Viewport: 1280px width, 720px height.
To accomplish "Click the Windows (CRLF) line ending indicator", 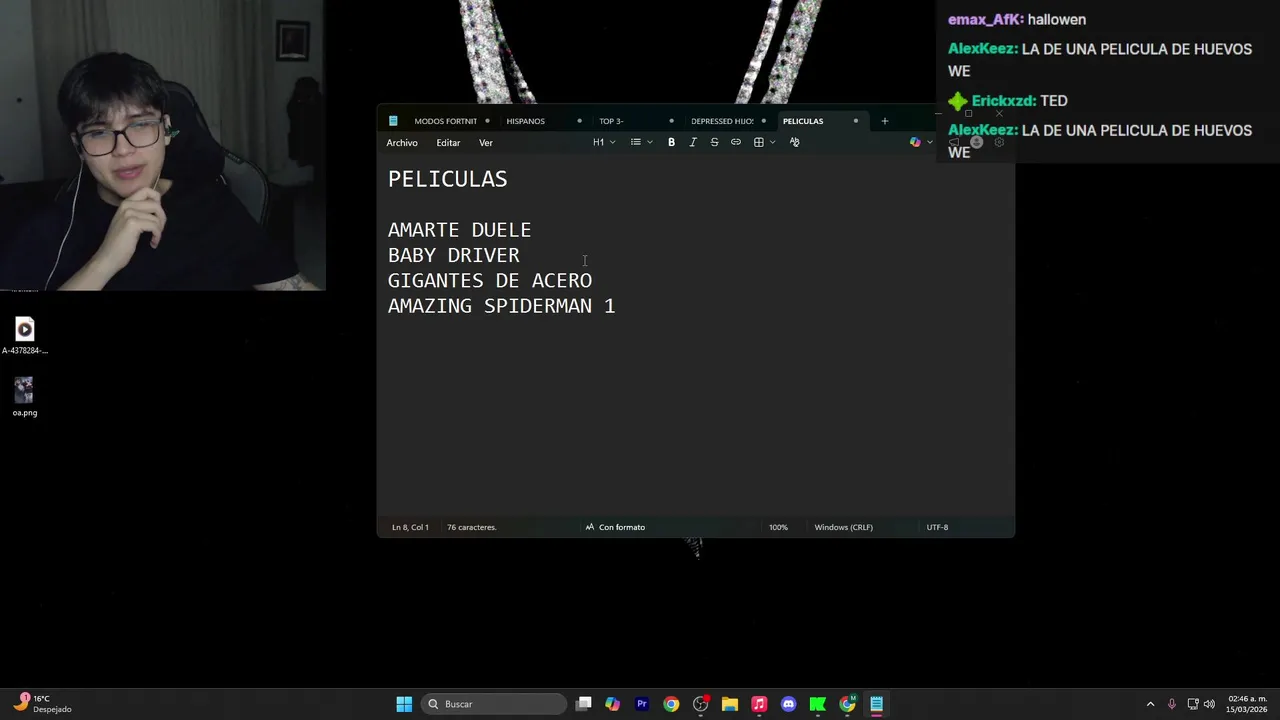I will (843, 527).
